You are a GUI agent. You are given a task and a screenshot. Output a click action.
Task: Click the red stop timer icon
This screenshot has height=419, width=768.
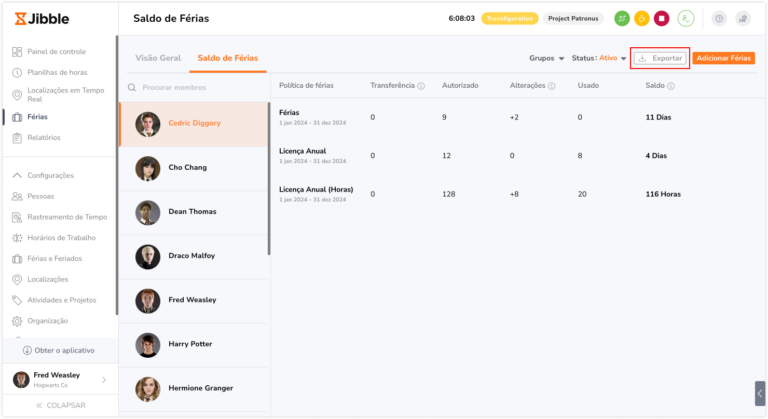[x=661, y=18]
